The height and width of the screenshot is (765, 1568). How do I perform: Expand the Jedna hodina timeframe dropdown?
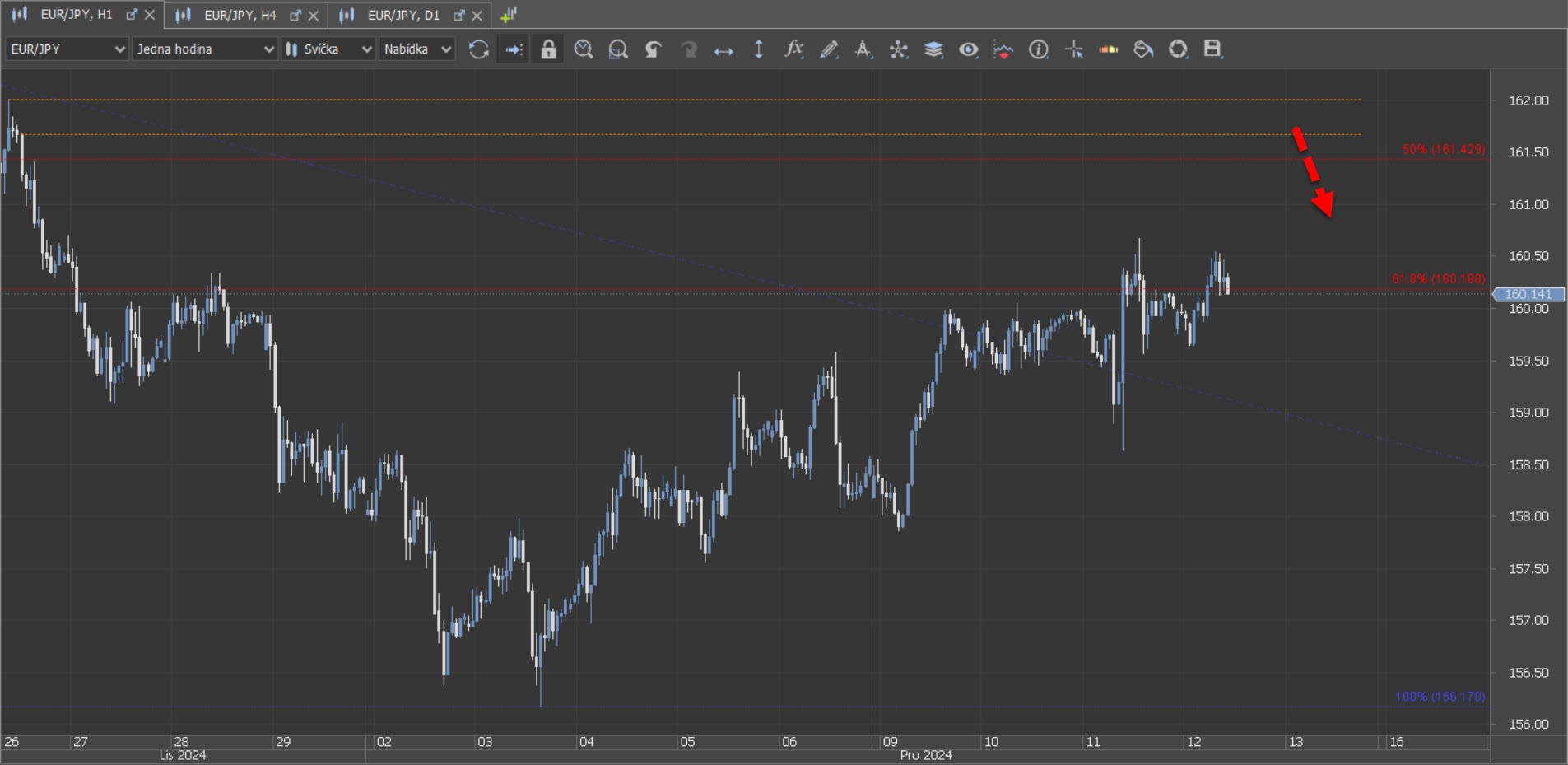pyautogui.click(x=205, y=49)
